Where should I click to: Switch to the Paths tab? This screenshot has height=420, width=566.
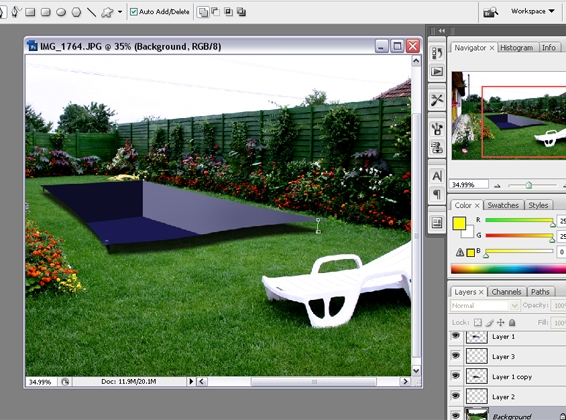coord(540,292)
